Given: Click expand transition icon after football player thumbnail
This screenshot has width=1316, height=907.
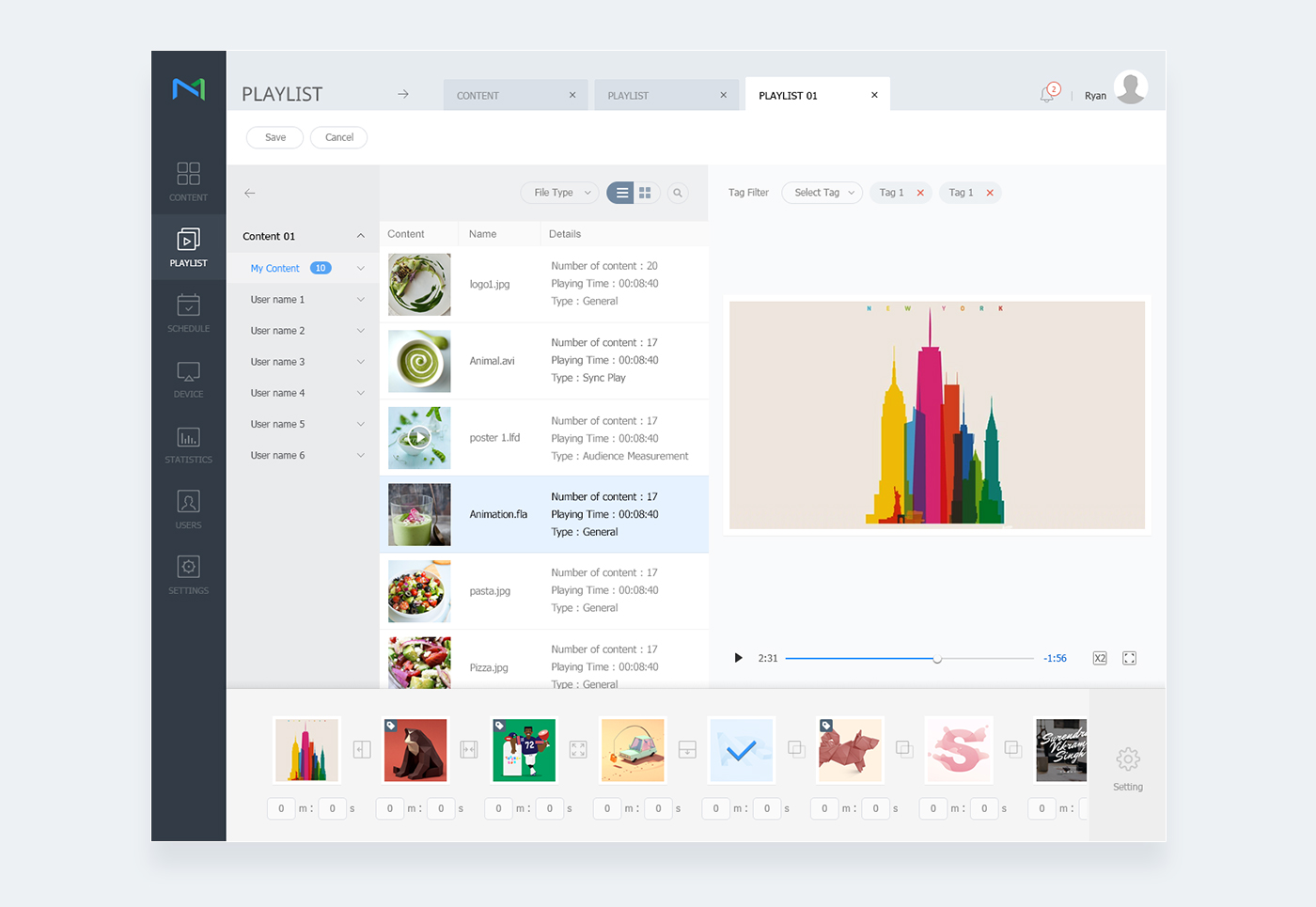Looking at the screenshot, I should click(x=578, y=749).
